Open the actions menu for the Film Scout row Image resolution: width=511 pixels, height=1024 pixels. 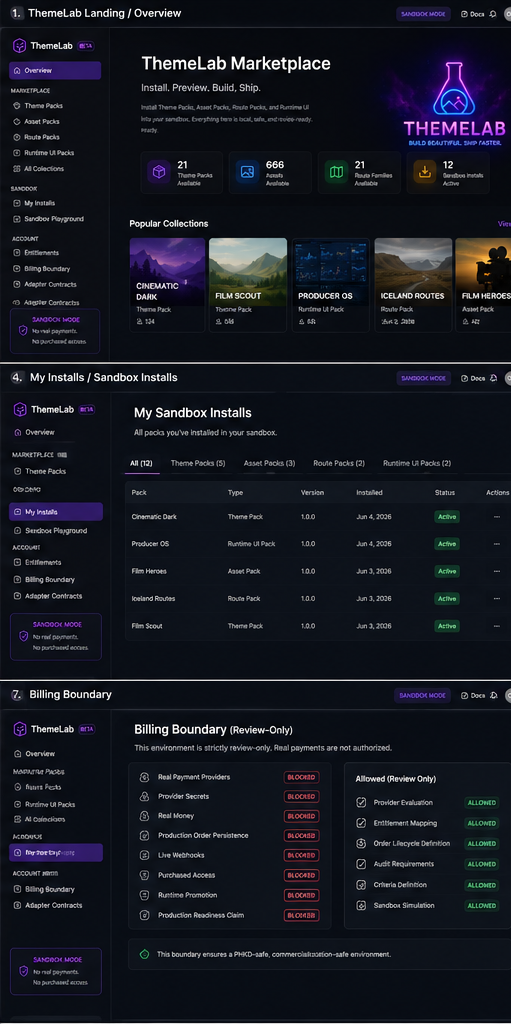[497, 626]
